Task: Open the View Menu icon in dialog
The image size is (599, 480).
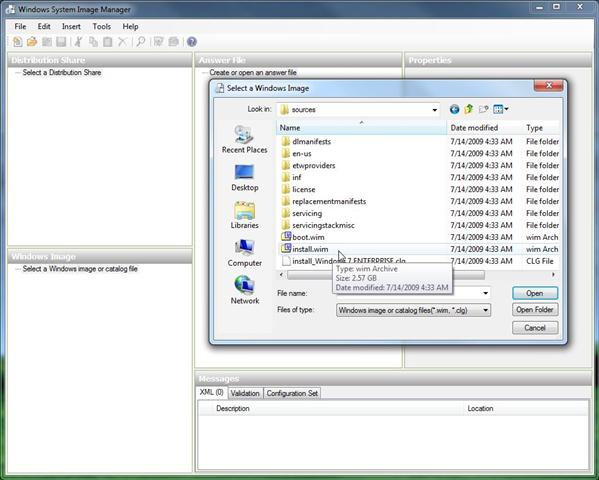Action: click(x=500, y=110)
